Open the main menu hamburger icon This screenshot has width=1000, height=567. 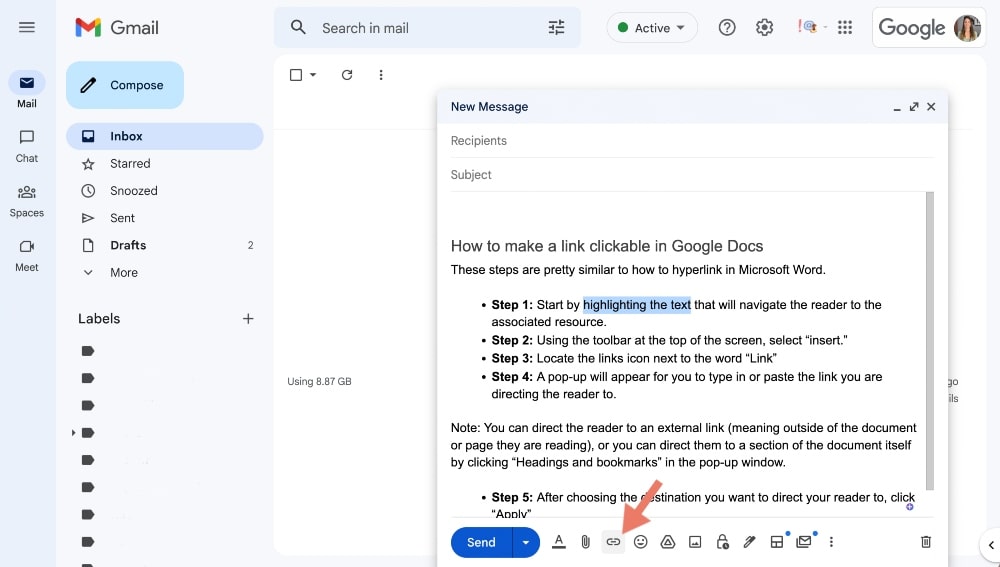27,27
